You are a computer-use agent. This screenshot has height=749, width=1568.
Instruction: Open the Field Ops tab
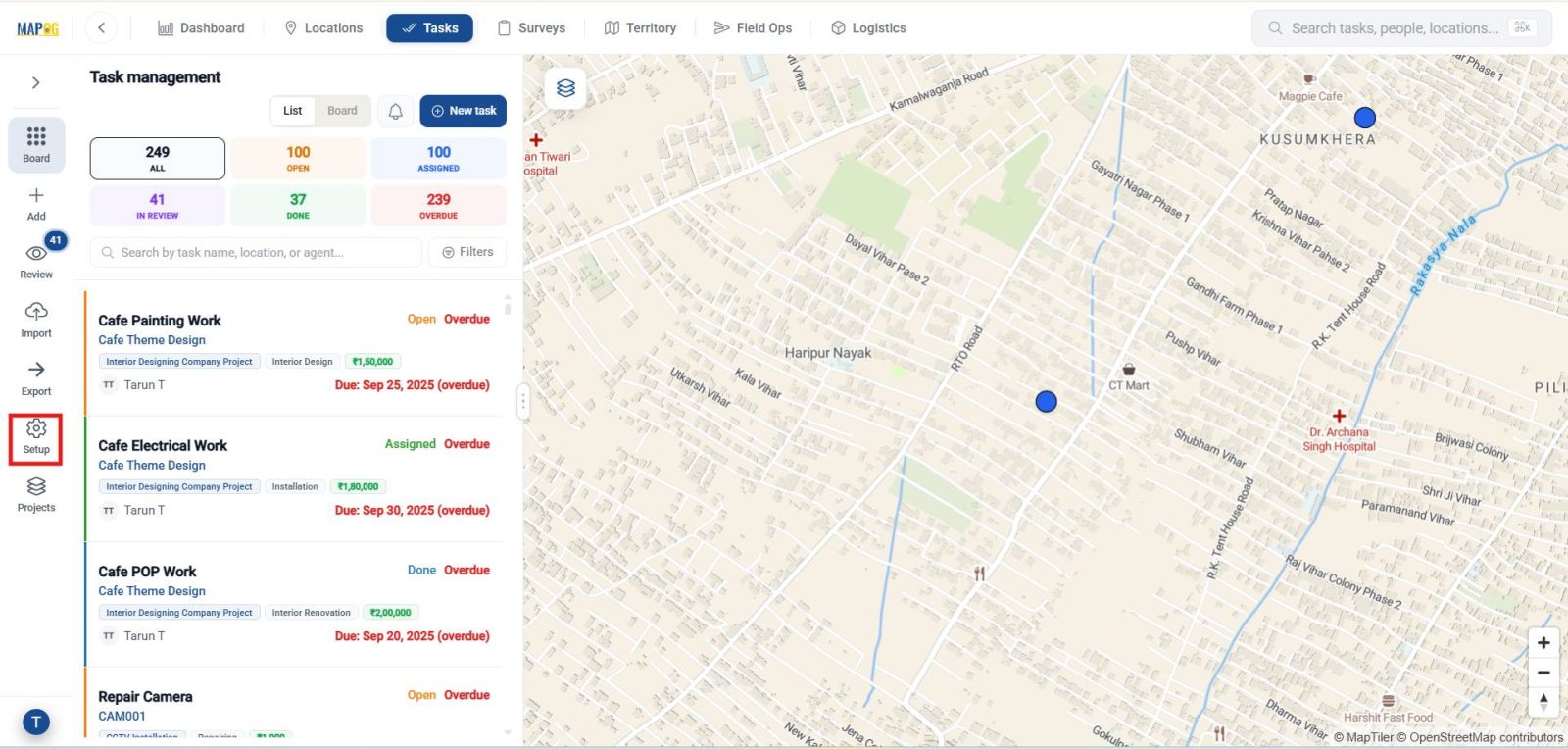click(753, 27)
